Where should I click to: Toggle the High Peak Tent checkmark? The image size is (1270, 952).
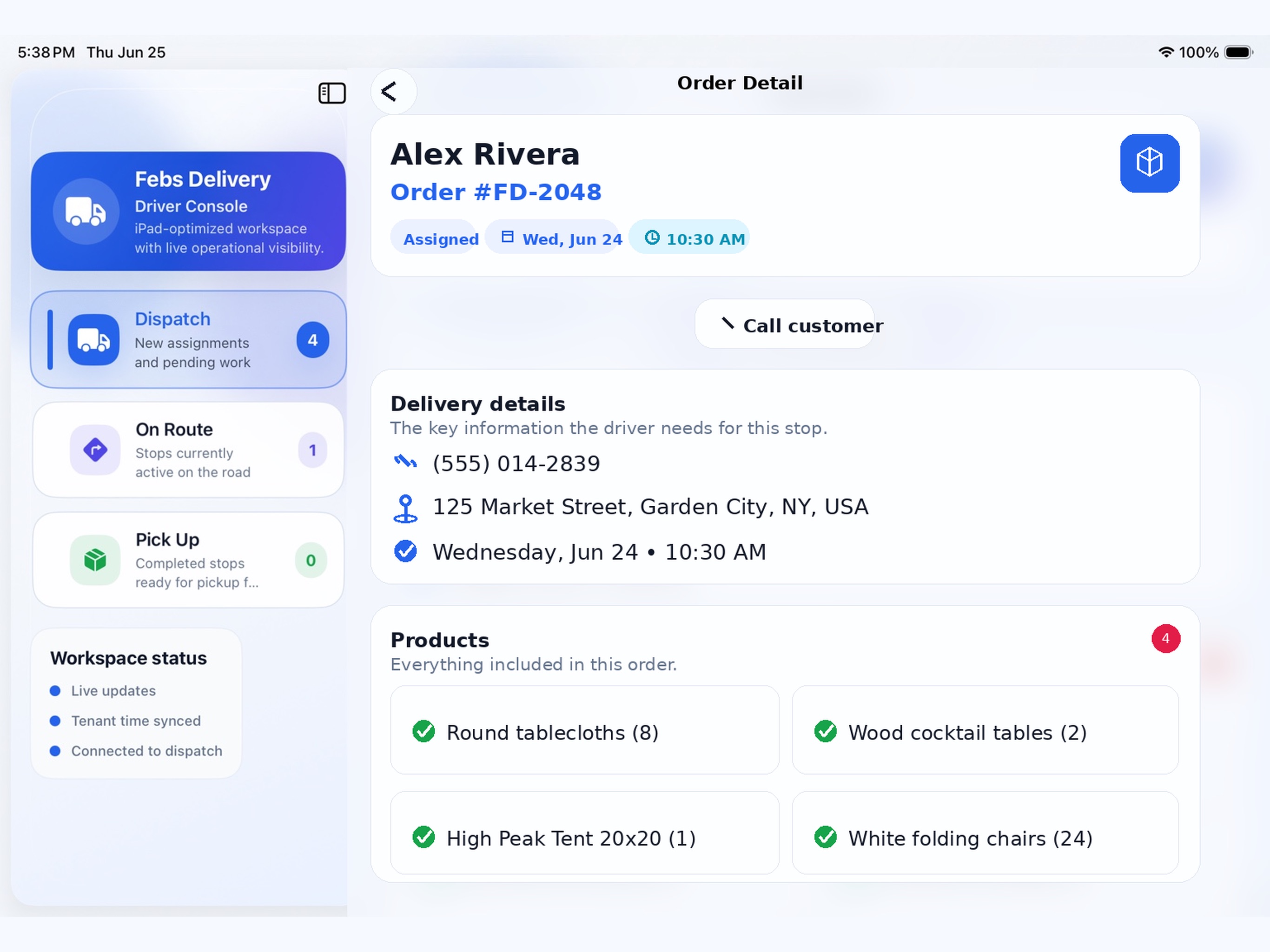pyautogui.click(x=423, y=837)
